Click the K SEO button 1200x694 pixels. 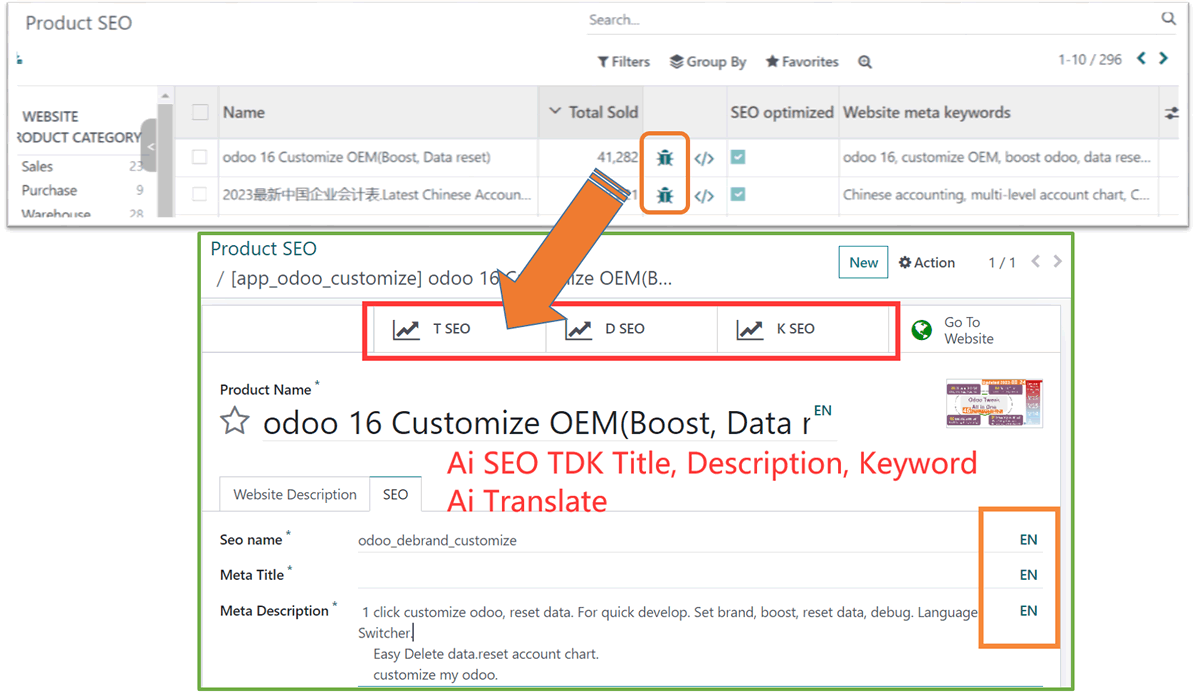803,329
